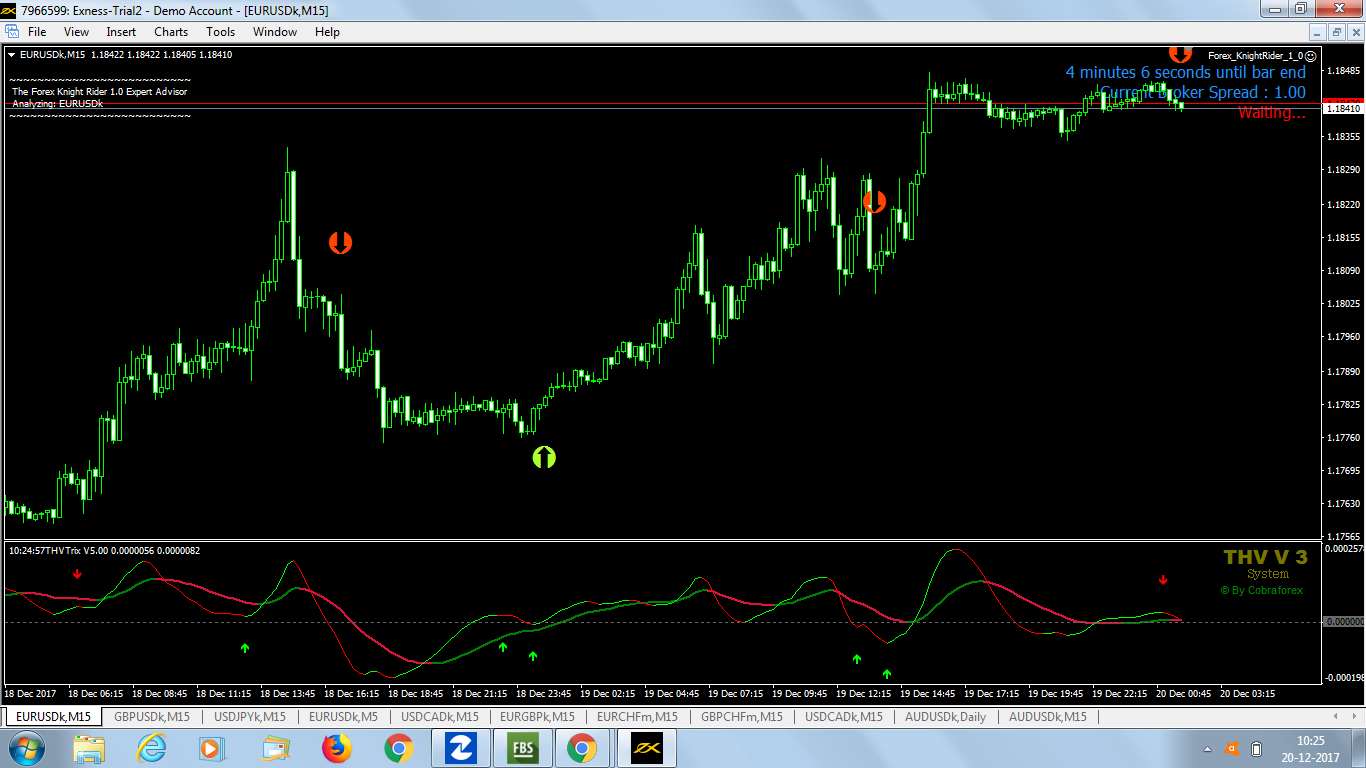Screen dimensions: 1366x768
Task: Click the 'Waiting...' status text
Action: coord(1272,113)
